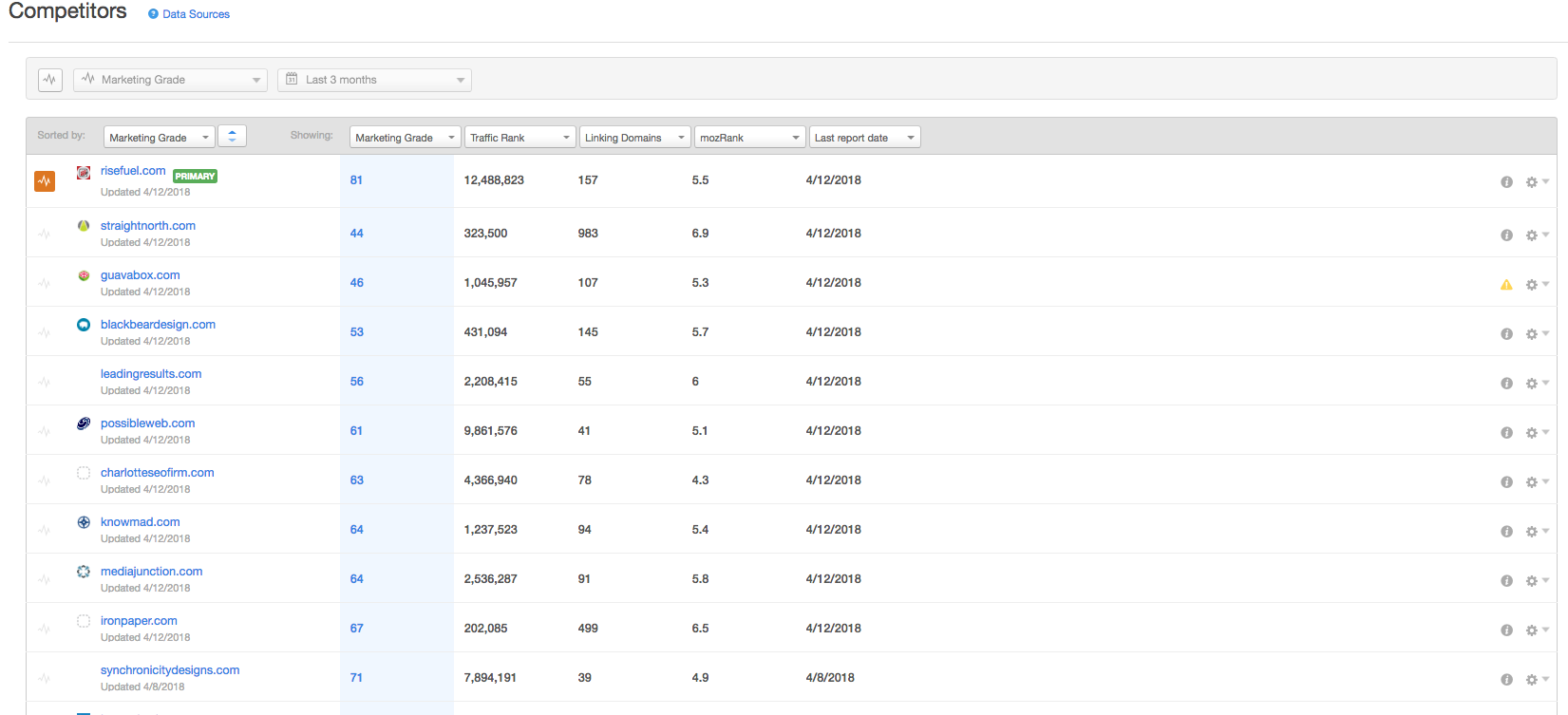The width and height of the screenshot is (1568, 715).
Task: Click the info icon for possibleweb.com
Action: (x=1506, y=433)
